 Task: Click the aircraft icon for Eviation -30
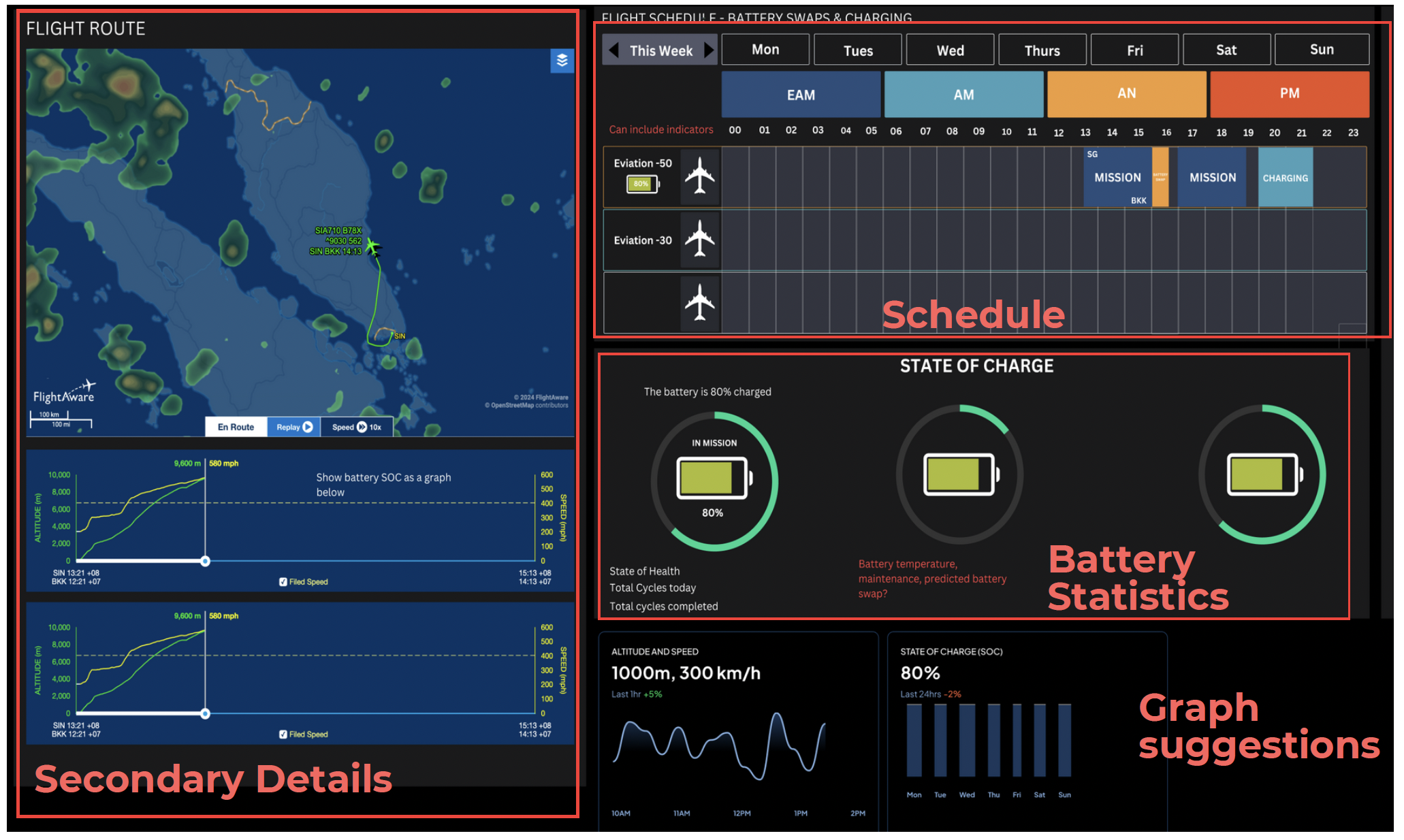coord(699,239)
